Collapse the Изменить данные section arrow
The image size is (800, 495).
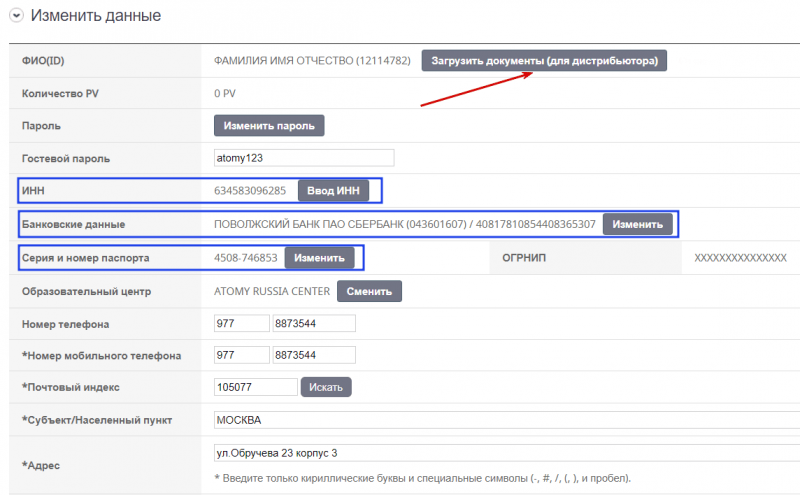(x=16, y=17)
